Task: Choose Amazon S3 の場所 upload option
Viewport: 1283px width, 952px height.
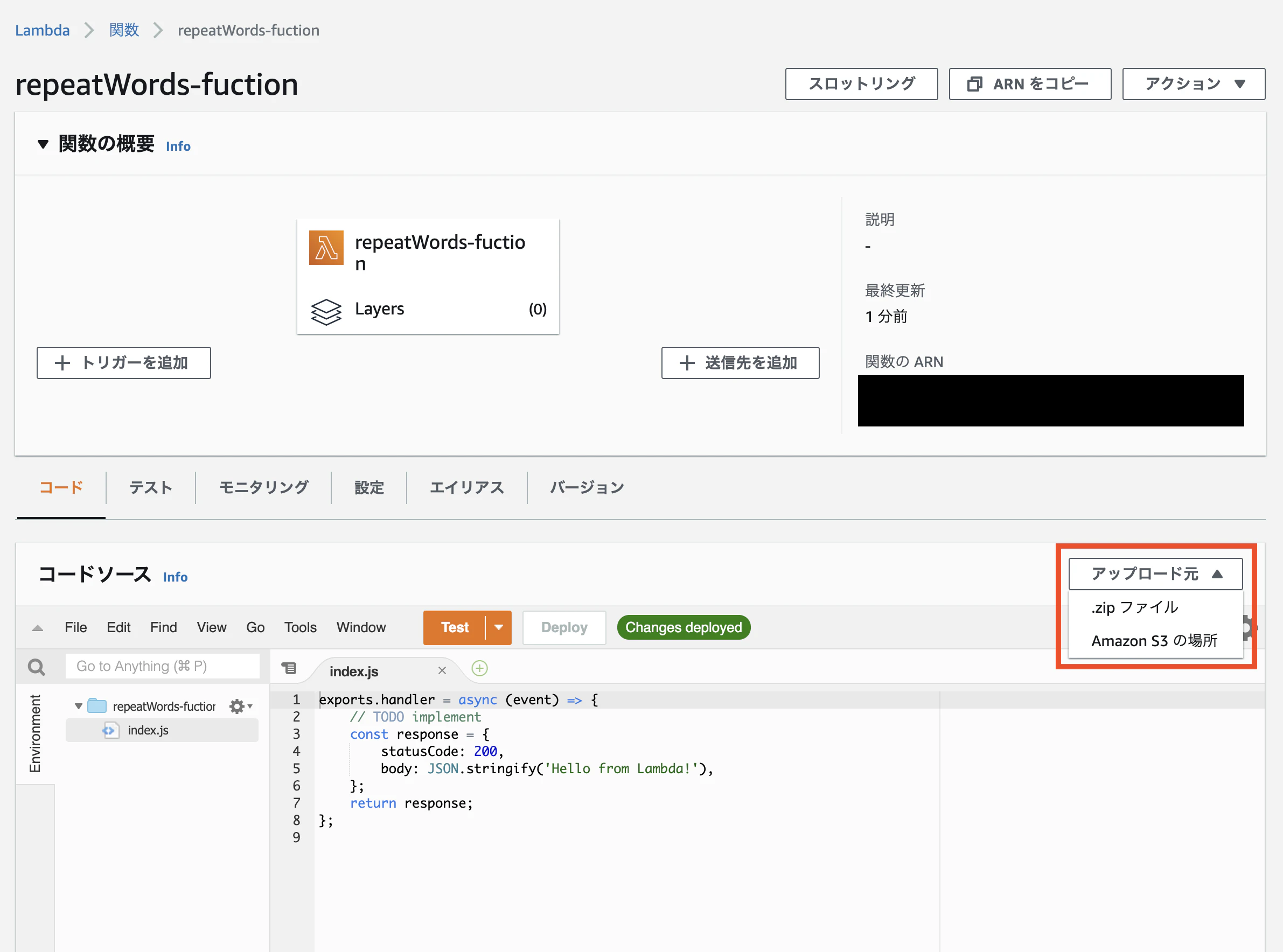Action: tap(1156, 641)
